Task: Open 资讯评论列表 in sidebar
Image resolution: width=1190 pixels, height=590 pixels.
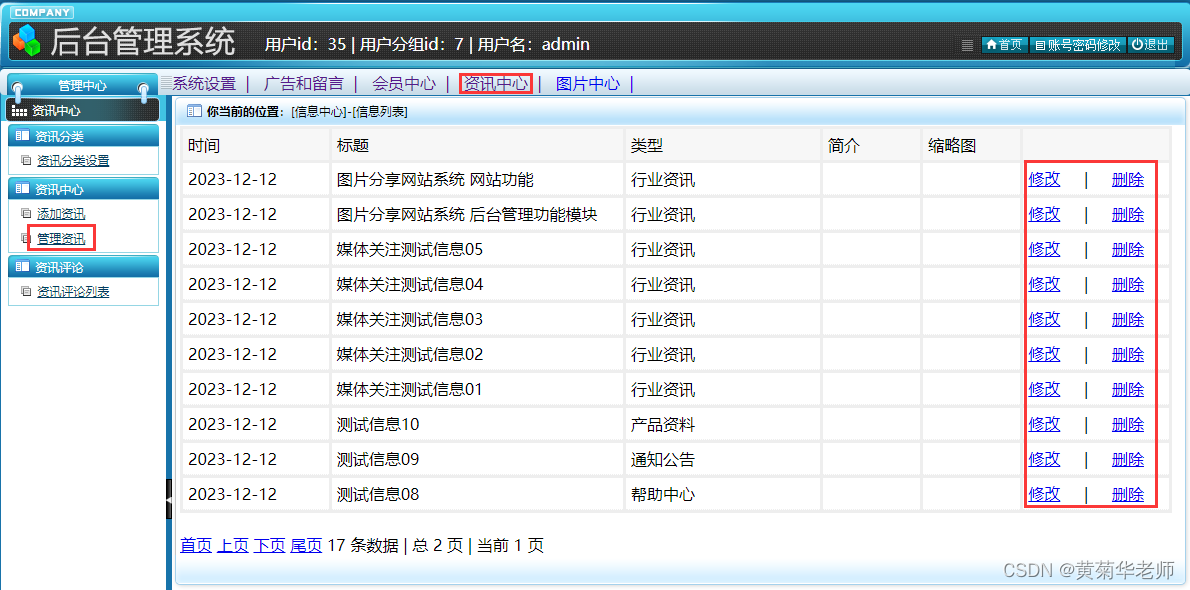Action: click(x=73, y=292)
